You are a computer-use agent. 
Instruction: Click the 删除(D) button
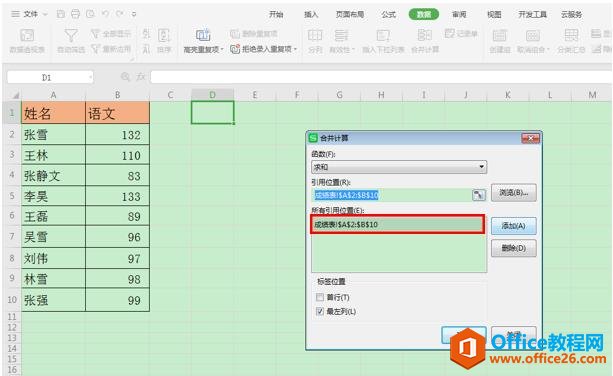[x=513, y=248]
